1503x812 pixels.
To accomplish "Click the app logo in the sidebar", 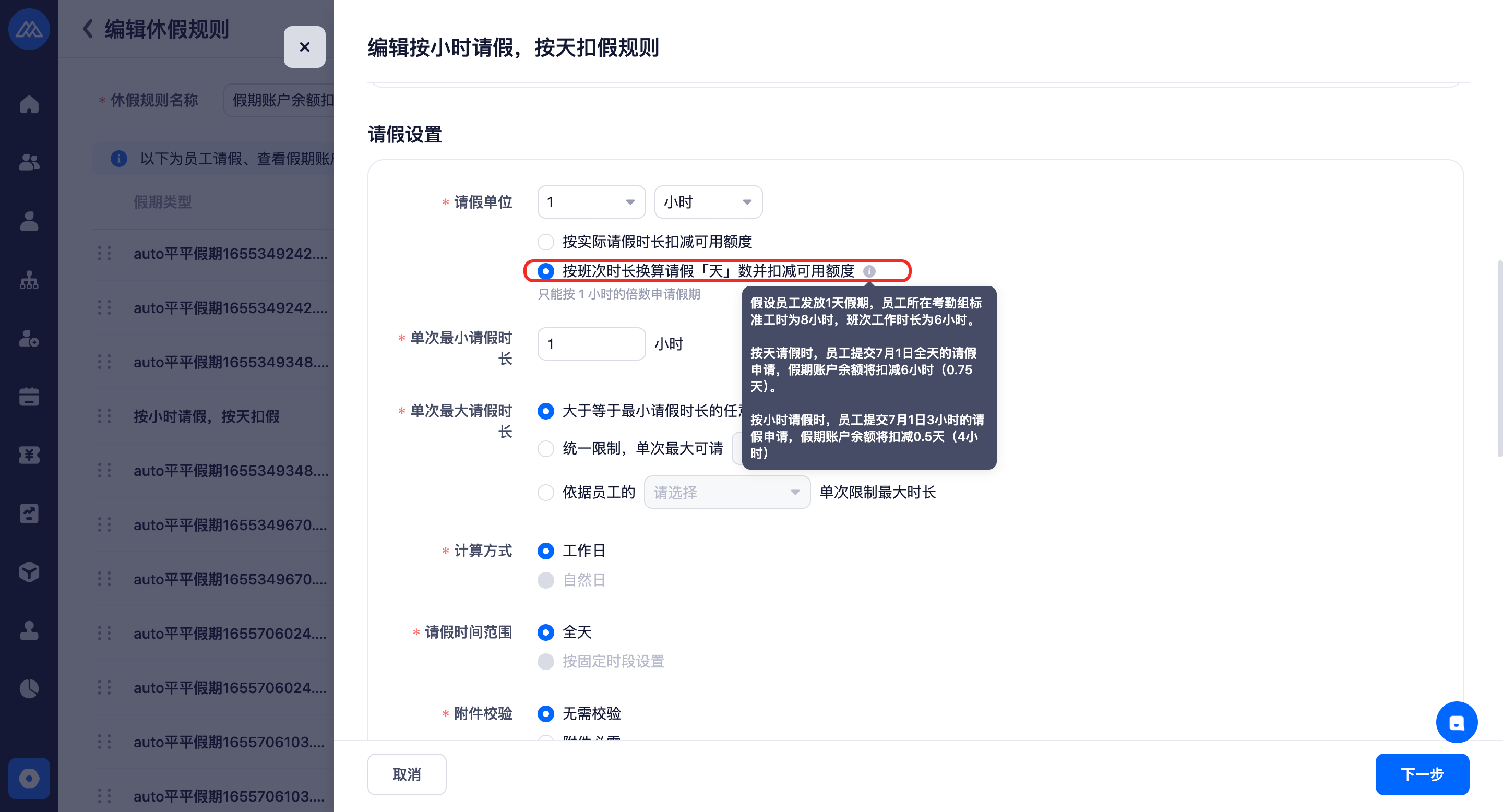I will coord(29,29).
